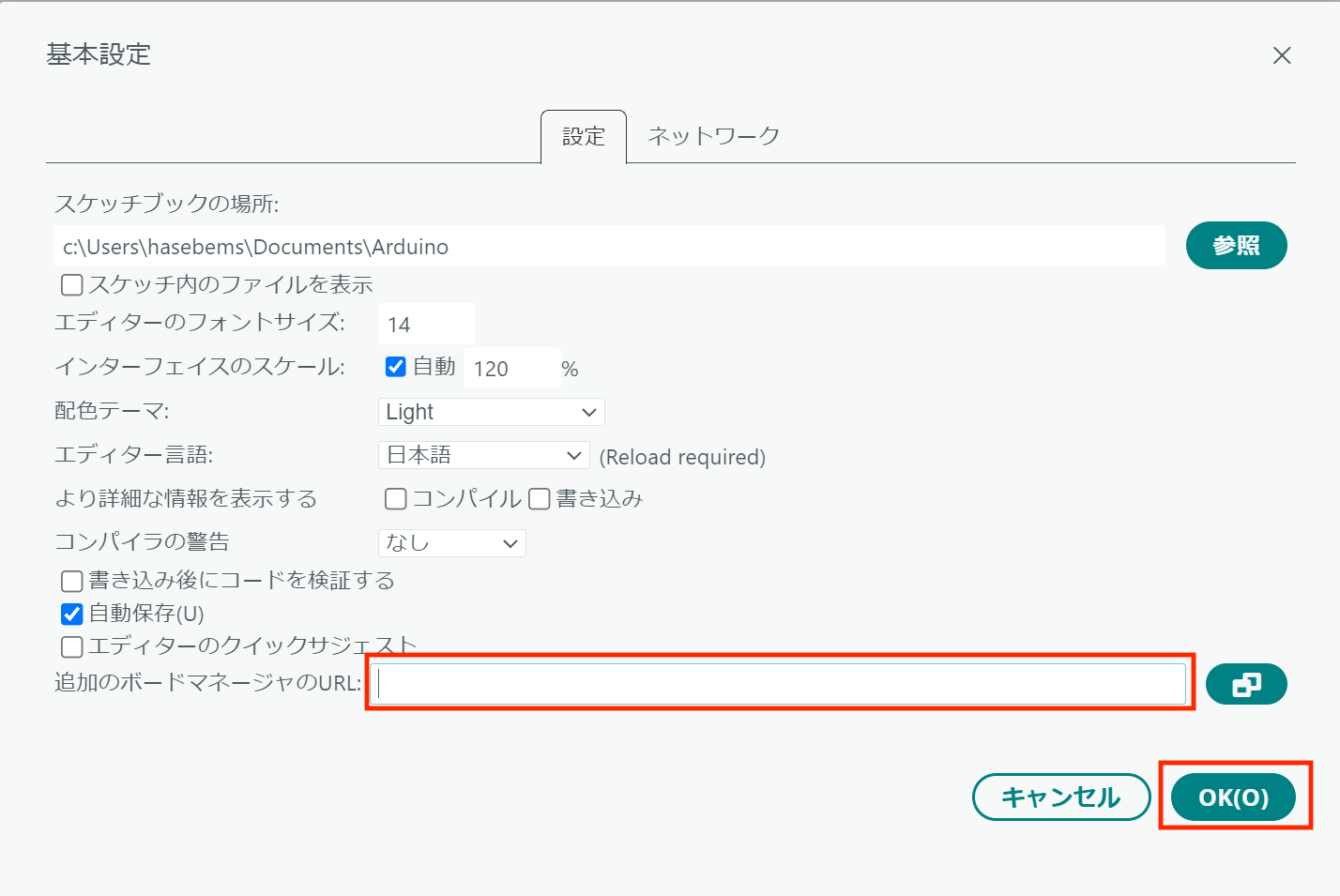Click the sketchbook location path field
This screenshot has width=1340, height=896.
[610, 247]
